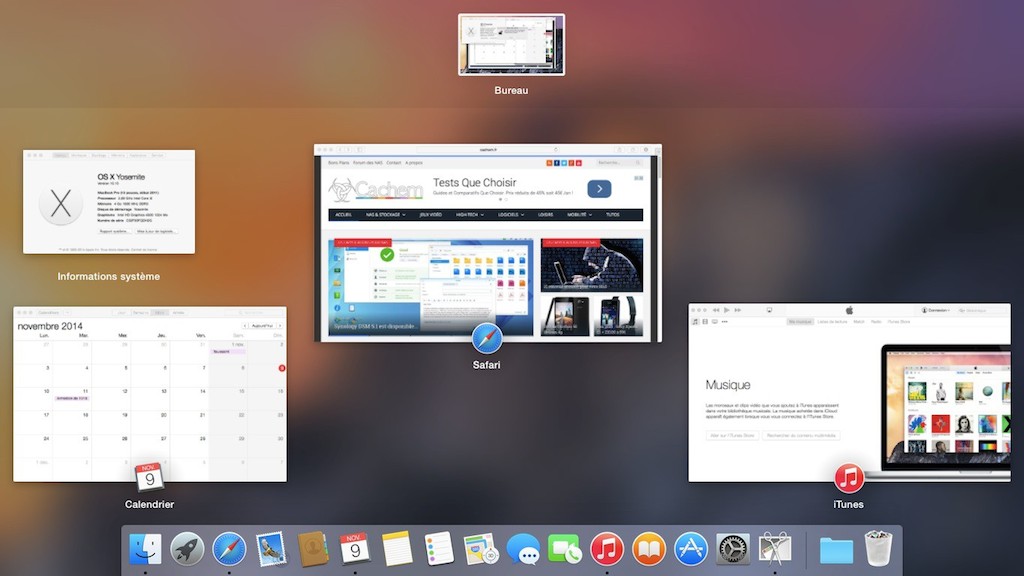This screenshot has width=1024, height=576.
Task: Switch to iTunes Store tab in iTunes
Action: tap(899, 322)
